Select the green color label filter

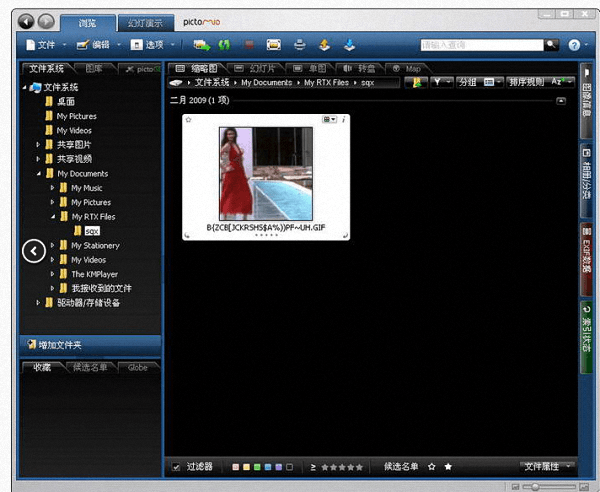tap(257, 467)
